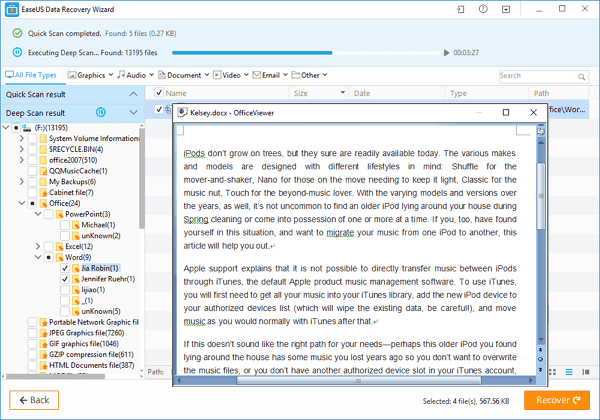Collapse the Office(24) tree node

click(x=22, y=203)
